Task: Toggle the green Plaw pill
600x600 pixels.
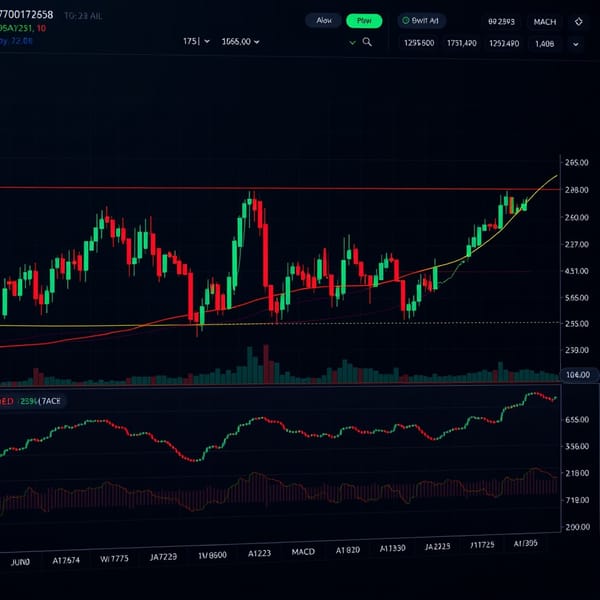Action: tap(364, 21)
